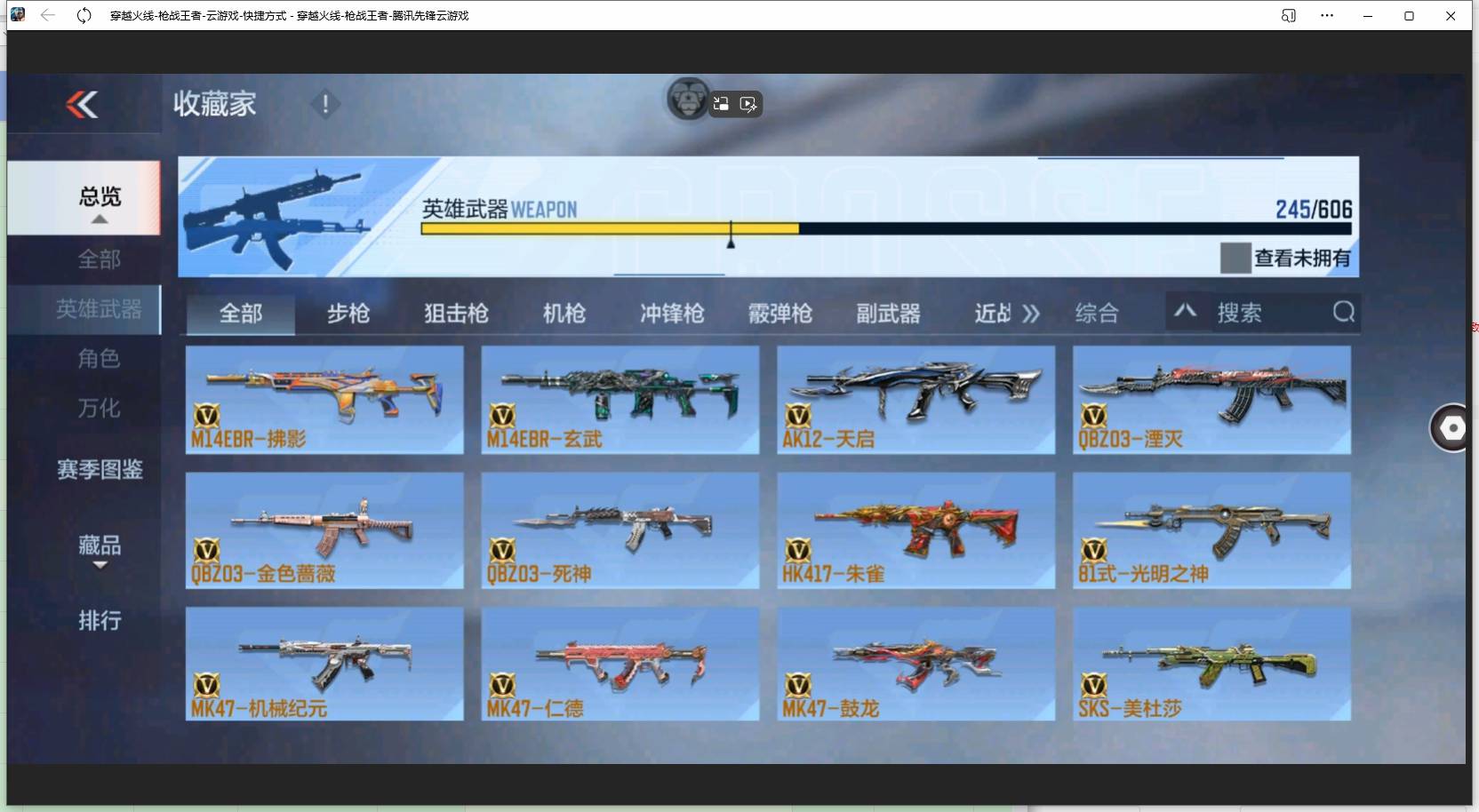
Task: Open the QBZ03-死神 weapon card
Action: click(620, 530)
